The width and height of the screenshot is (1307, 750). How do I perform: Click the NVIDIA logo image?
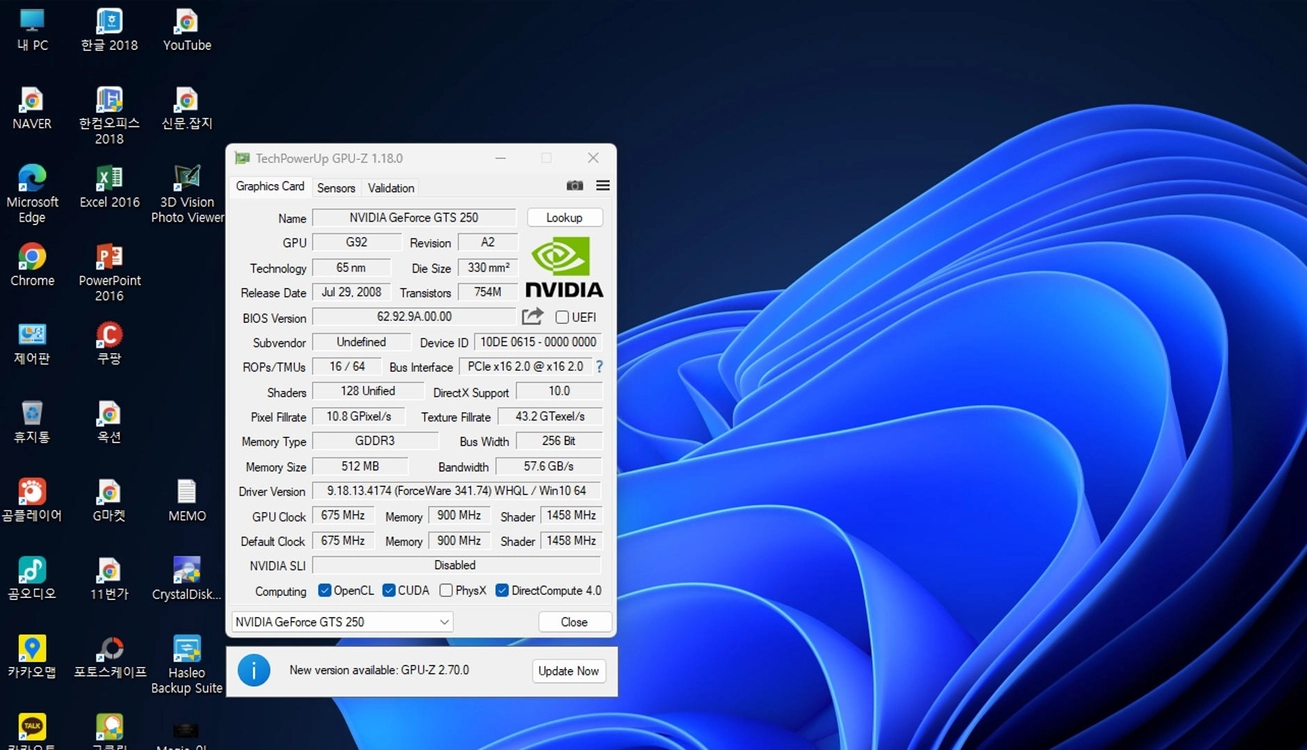565,267
